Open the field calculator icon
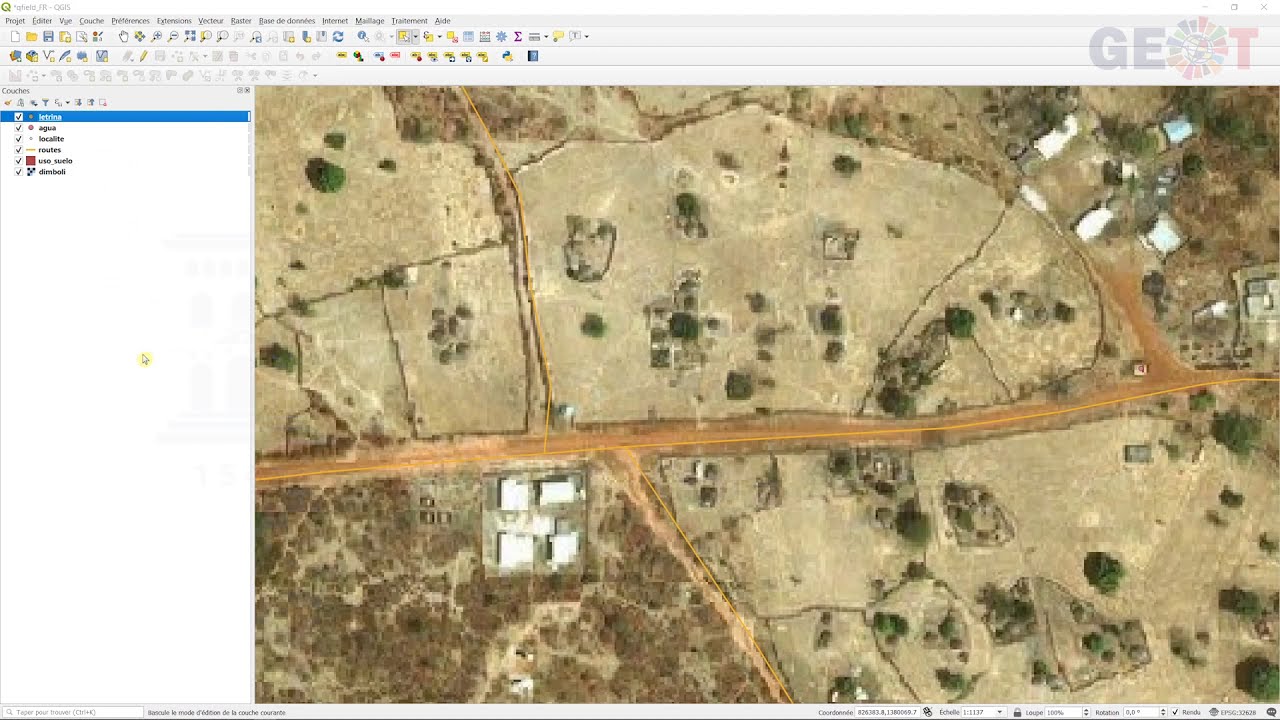 (x=485, y=36)
